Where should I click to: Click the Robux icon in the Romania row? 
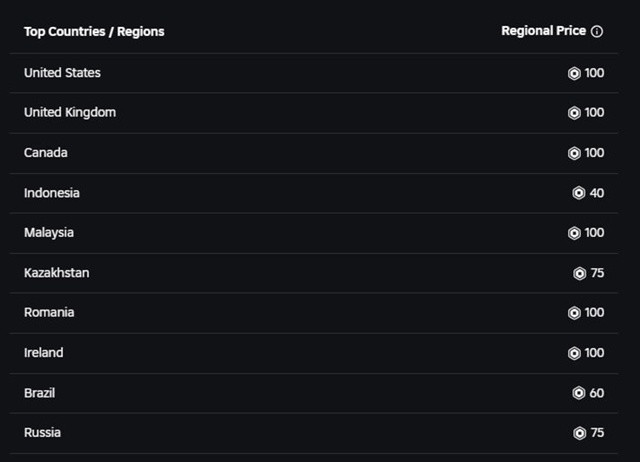click(574, 313)
